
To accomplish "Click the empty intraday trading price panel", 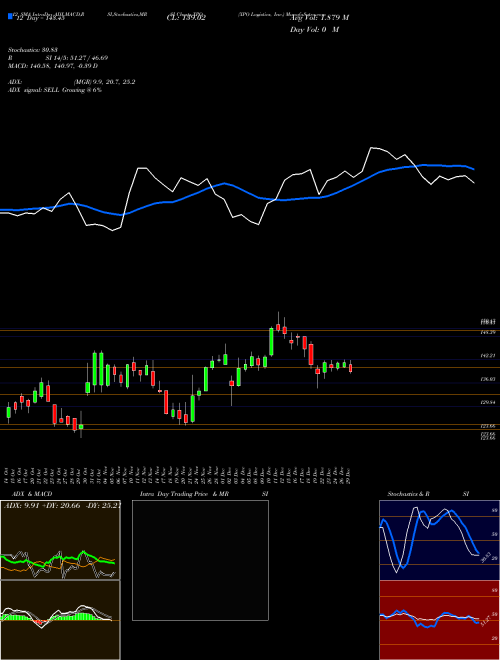I will coord(200,560).
